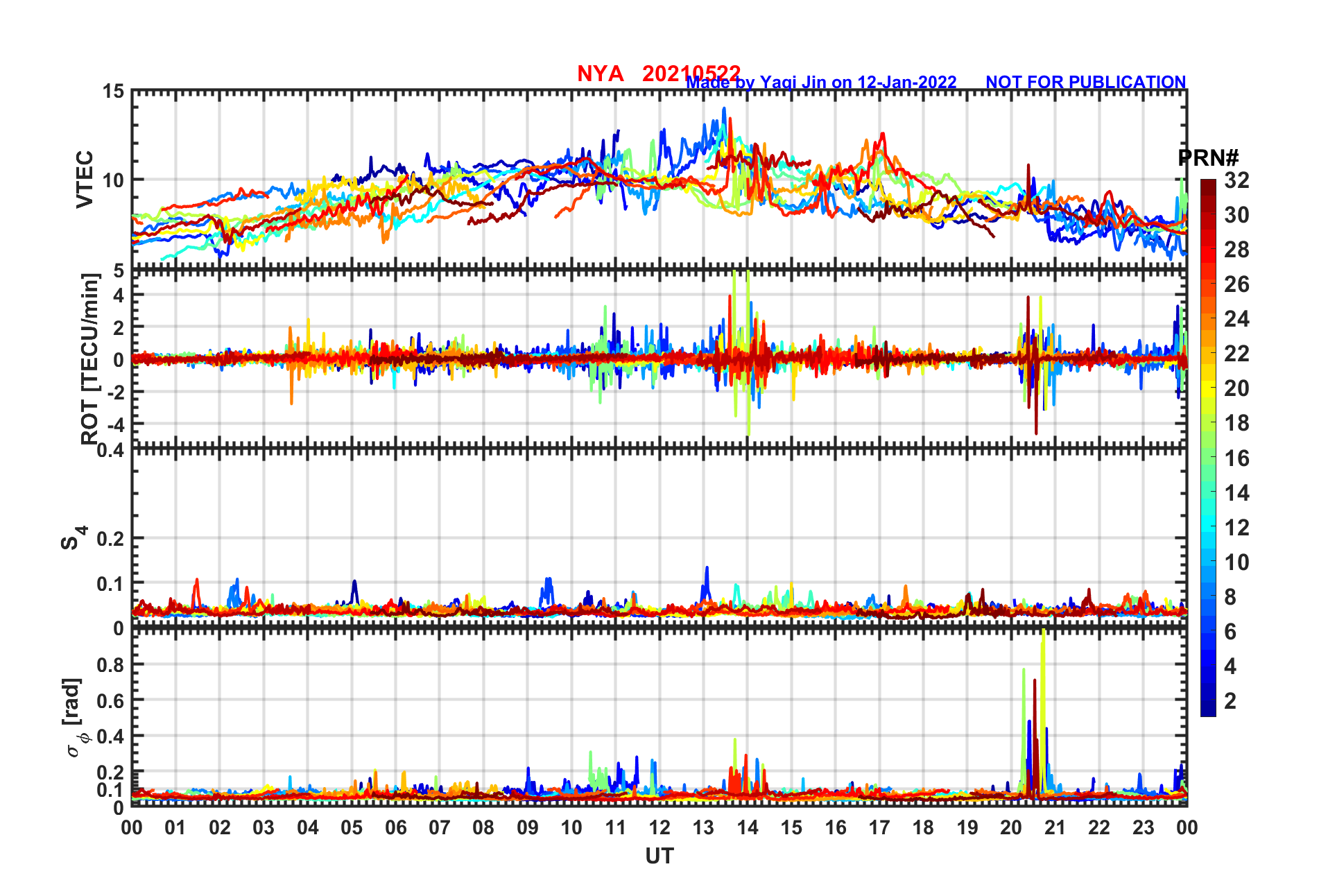1319x896 pixels.
Task: Select the "σφ [rad]" y-axis label
Action: pos(74,718)
